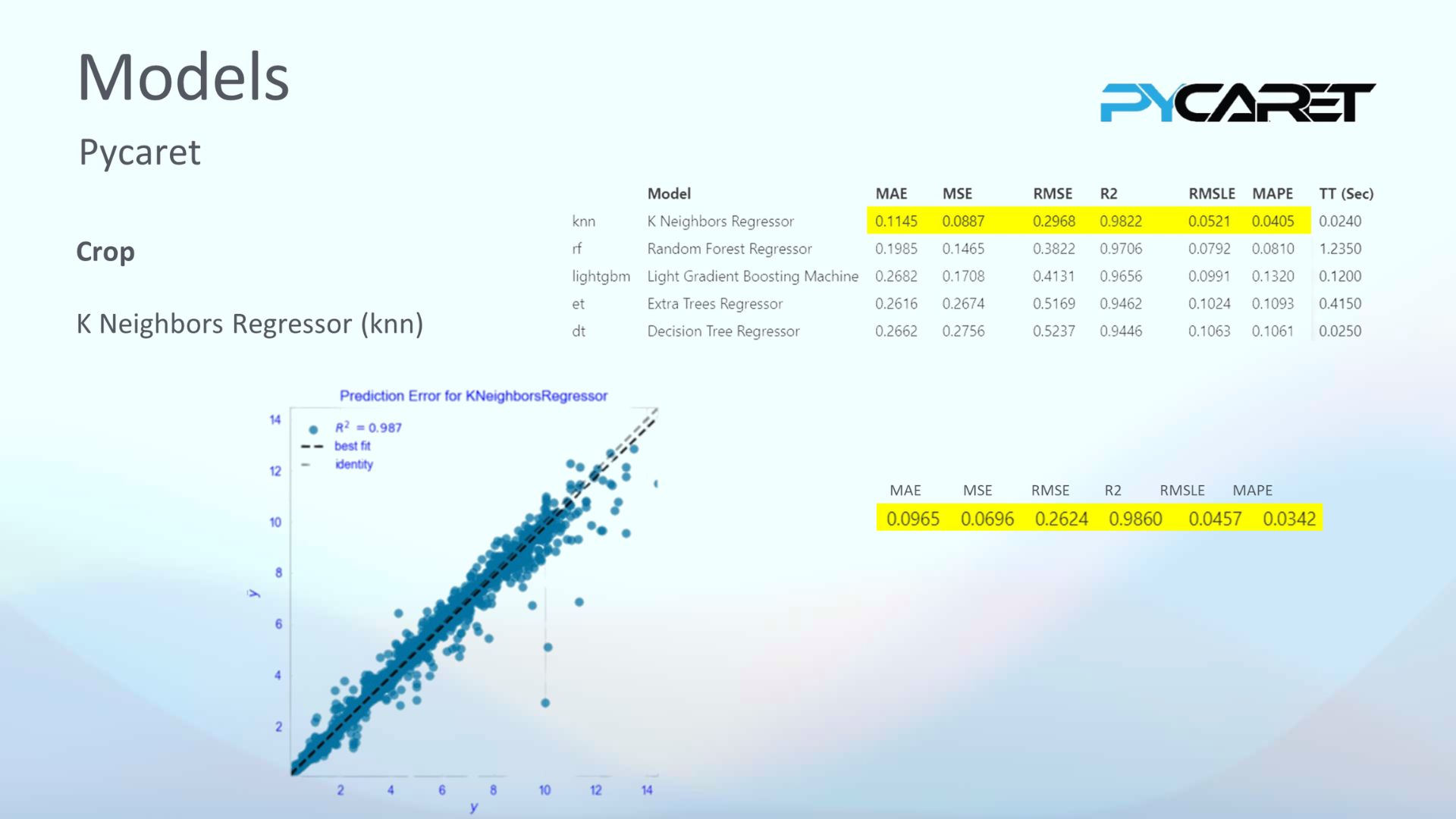1456x819 pixels.
Task: Click the R² = 0.987 legend entry
Action: click(x=368, y=428)
